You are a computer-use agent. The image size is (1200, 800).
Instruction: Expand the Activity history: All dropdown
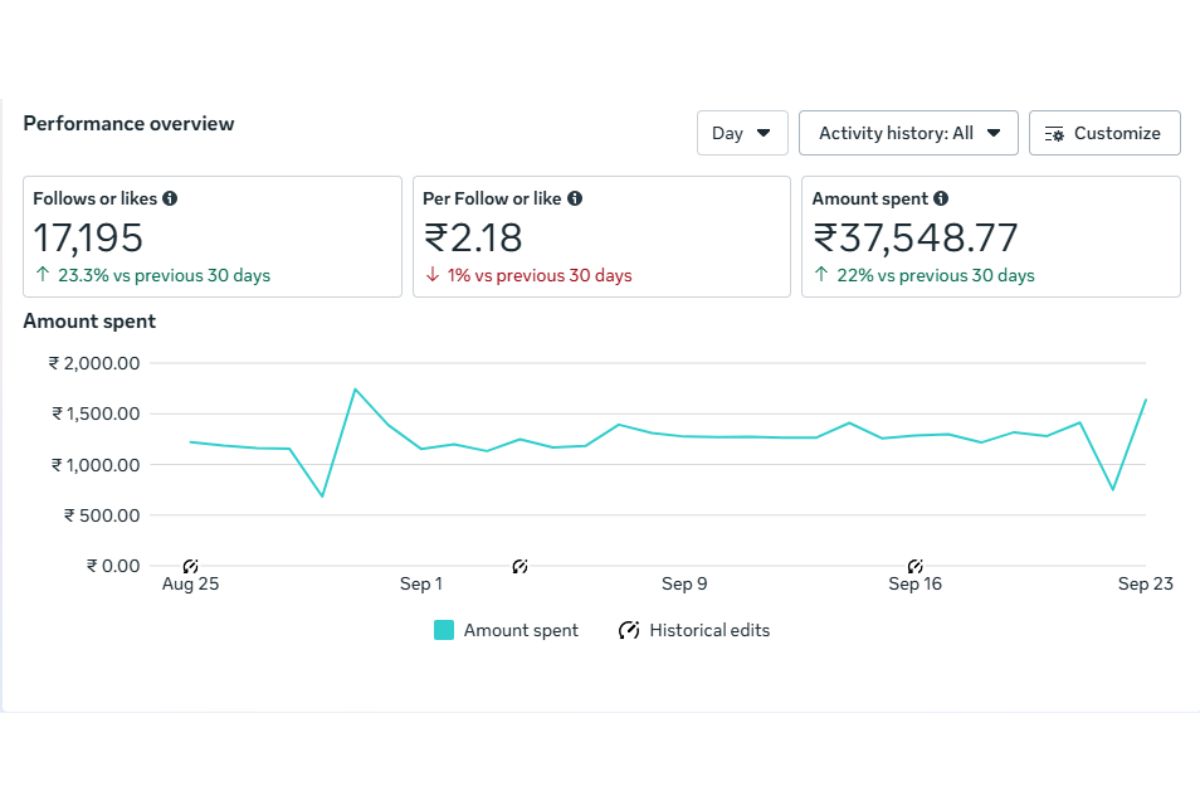(908, 133)
